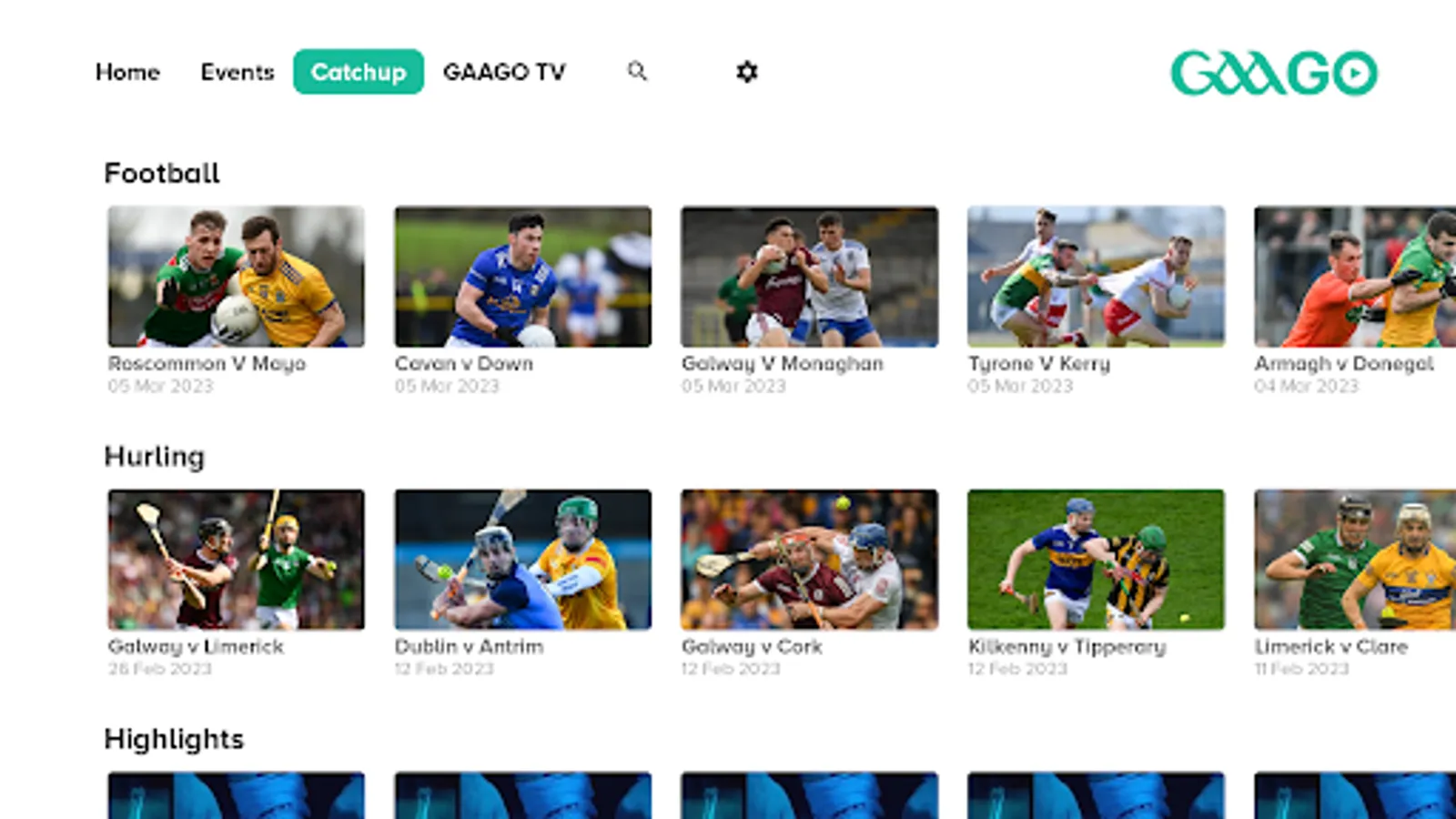
Task: Click the Tyrone V Kerry title text
Action: tap(1039, 364)
